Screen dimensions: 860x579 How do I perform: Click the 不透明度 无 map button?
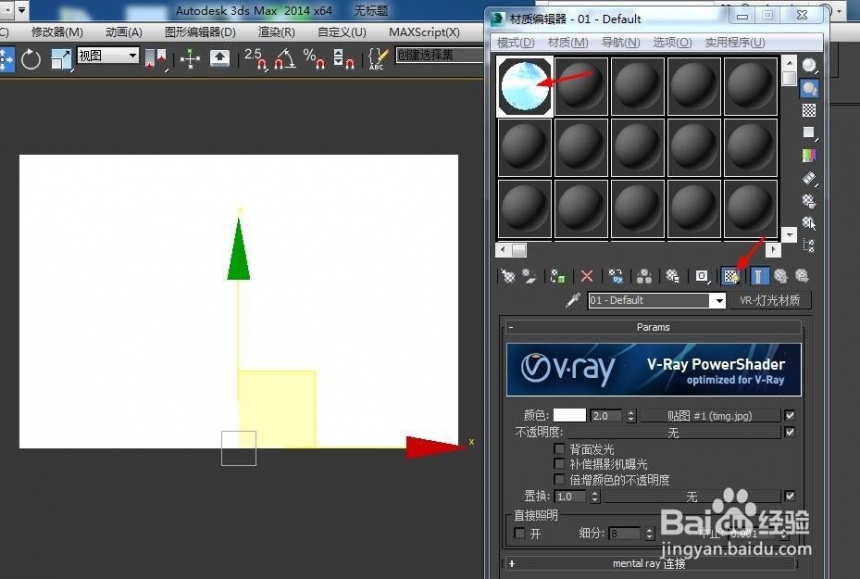tap(674, 433)
